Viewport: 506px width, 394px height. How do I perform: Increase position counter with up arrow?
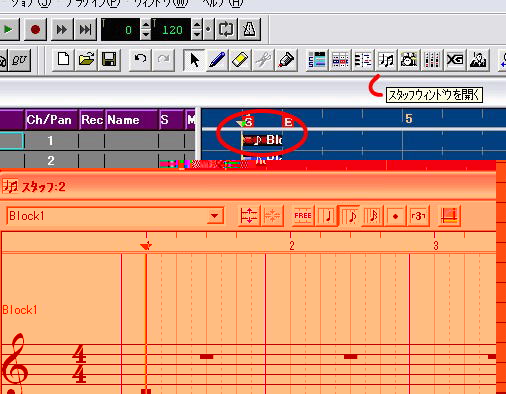pos(146,24)
